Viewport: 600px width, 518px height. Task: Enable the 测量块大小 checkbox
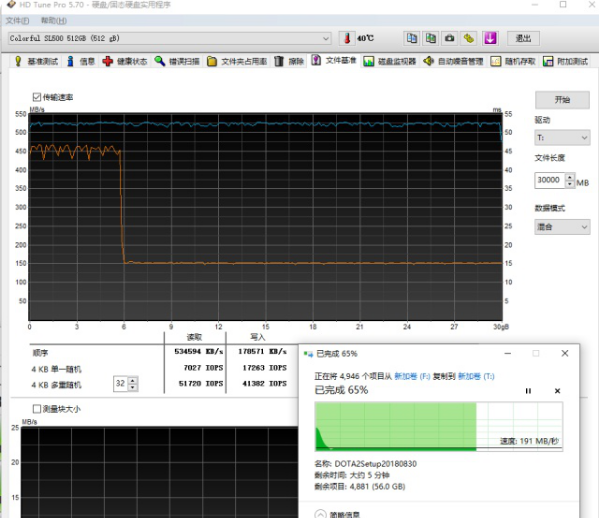(x=37, y=408)
